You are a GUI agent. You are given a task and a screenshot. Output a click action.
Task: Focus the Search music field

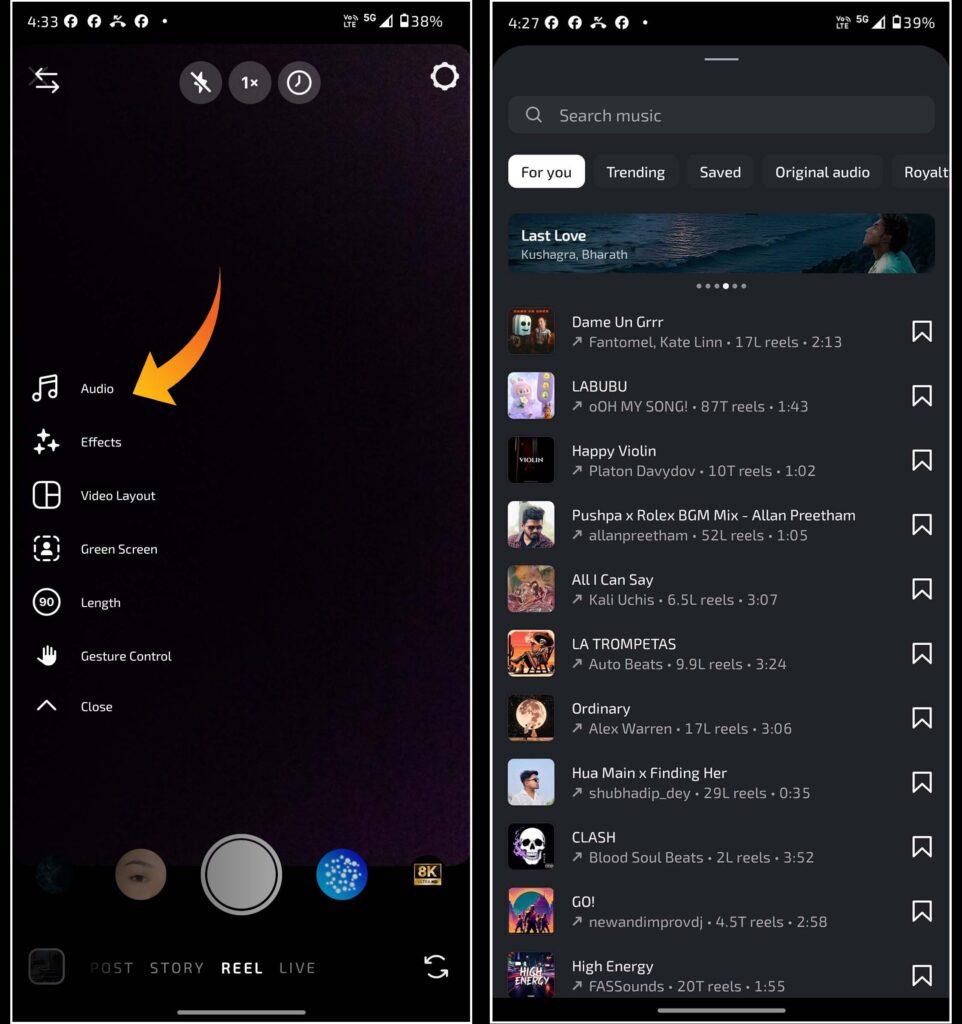(721, 116)
